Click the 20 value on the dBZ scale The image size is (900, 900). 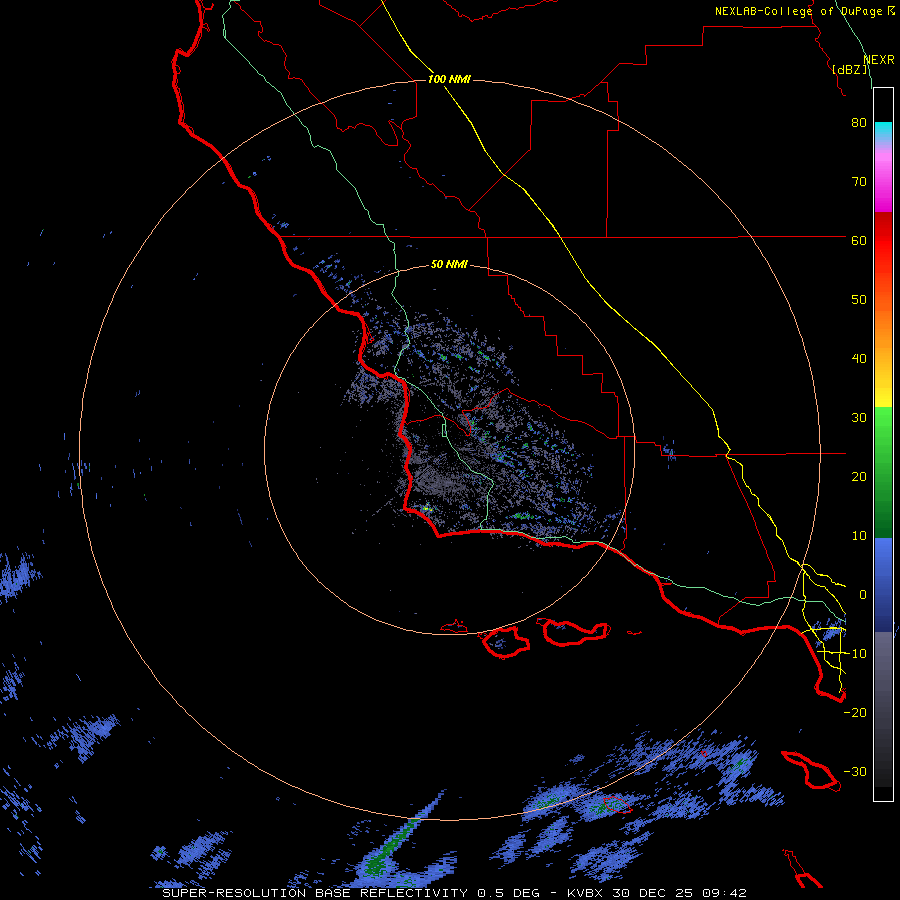click(x=859, y=477)
